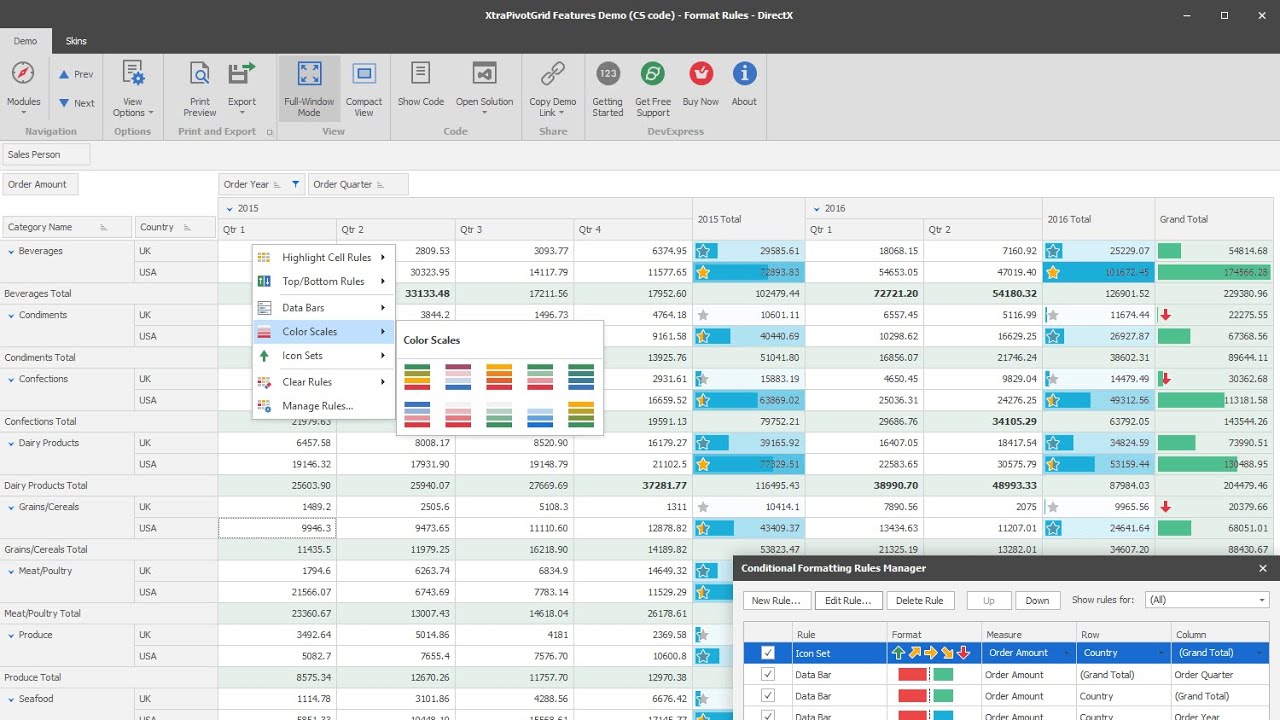Click the 2015 Total column header
The width and height of the screenshot is (1280, 720).
pyautogui.click(x=748, y=219)
